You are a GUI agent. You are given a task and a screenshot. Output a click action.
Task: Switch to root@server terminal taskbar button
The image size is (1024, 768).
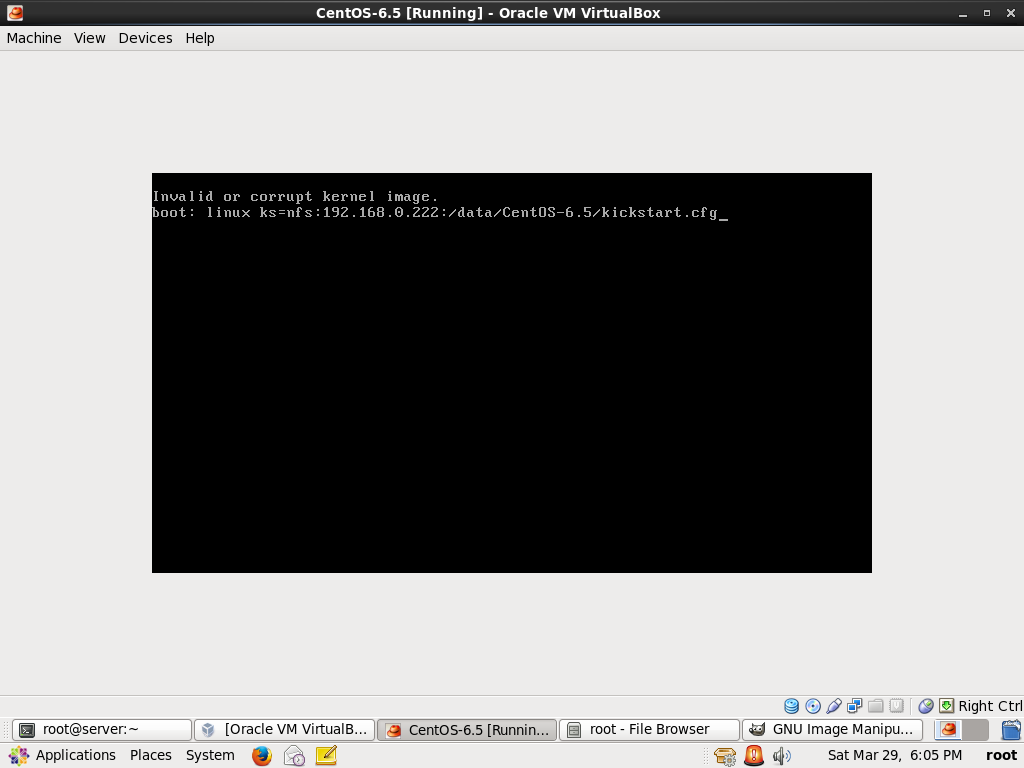coord(103,729)
